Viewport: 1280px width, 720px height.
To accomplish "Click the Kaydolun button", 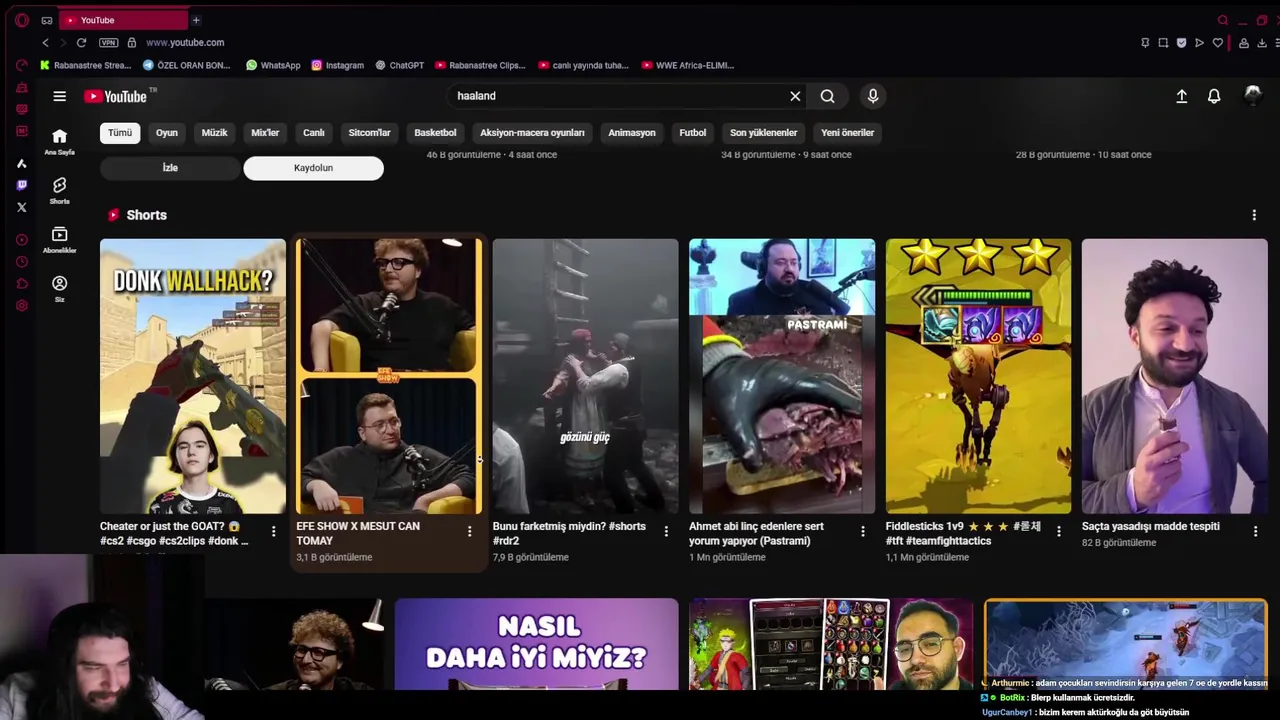I will 313,168.
